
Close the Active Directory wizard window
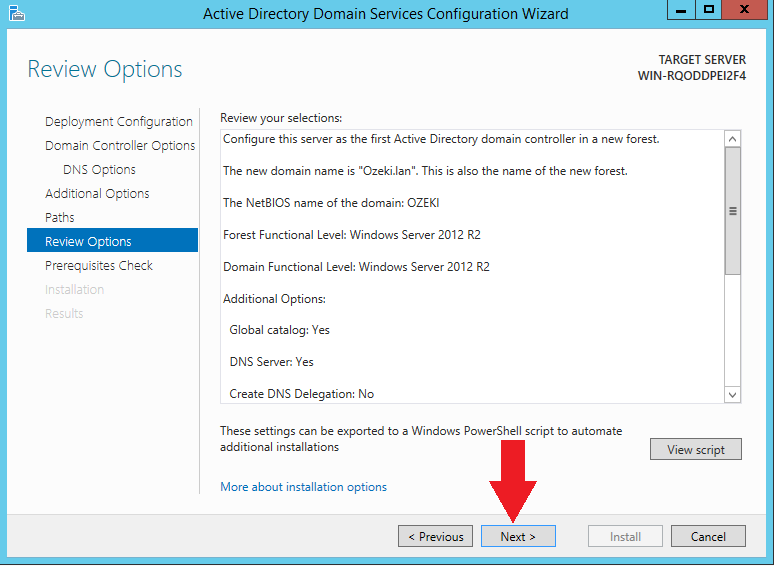pos(745,11)
